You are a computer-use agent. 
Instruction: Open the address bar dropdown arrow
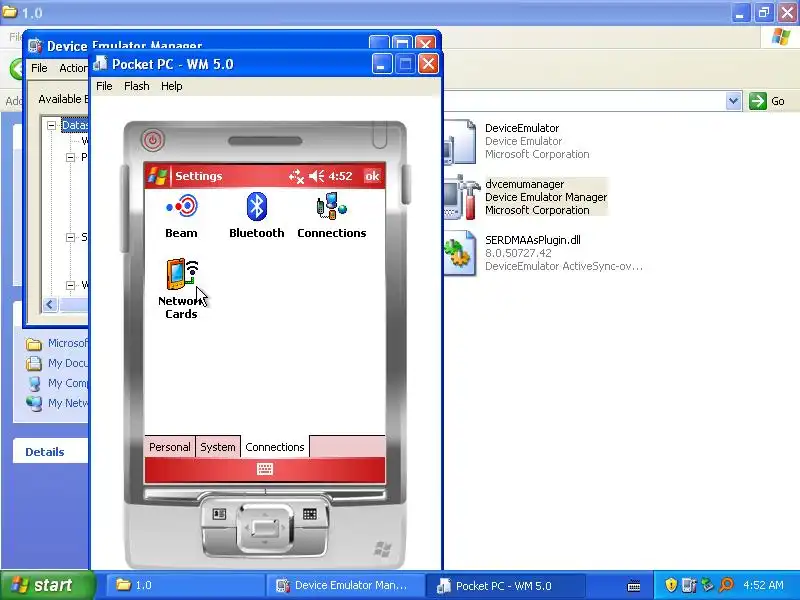733,101
